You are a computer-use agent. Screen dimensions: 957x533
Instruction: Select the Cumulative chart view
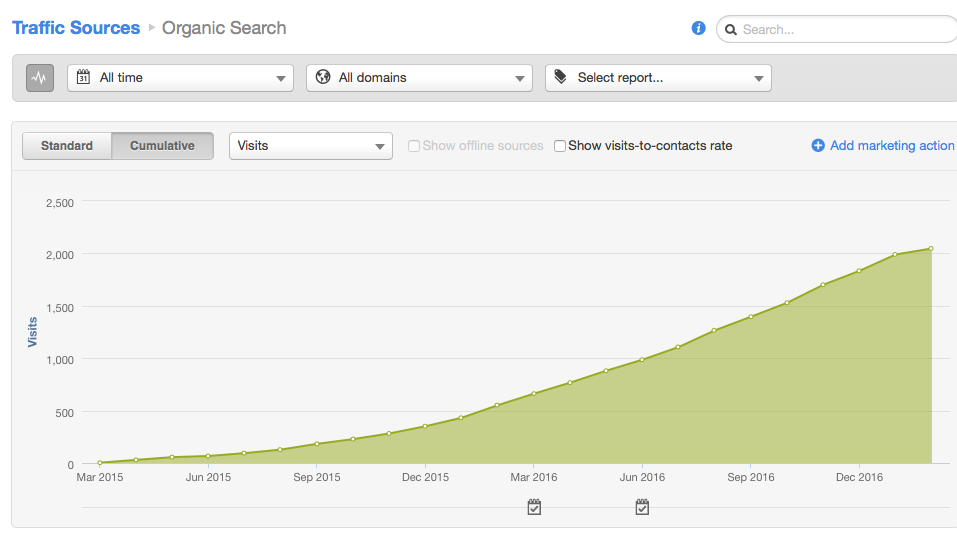click(x=162, y=146)
